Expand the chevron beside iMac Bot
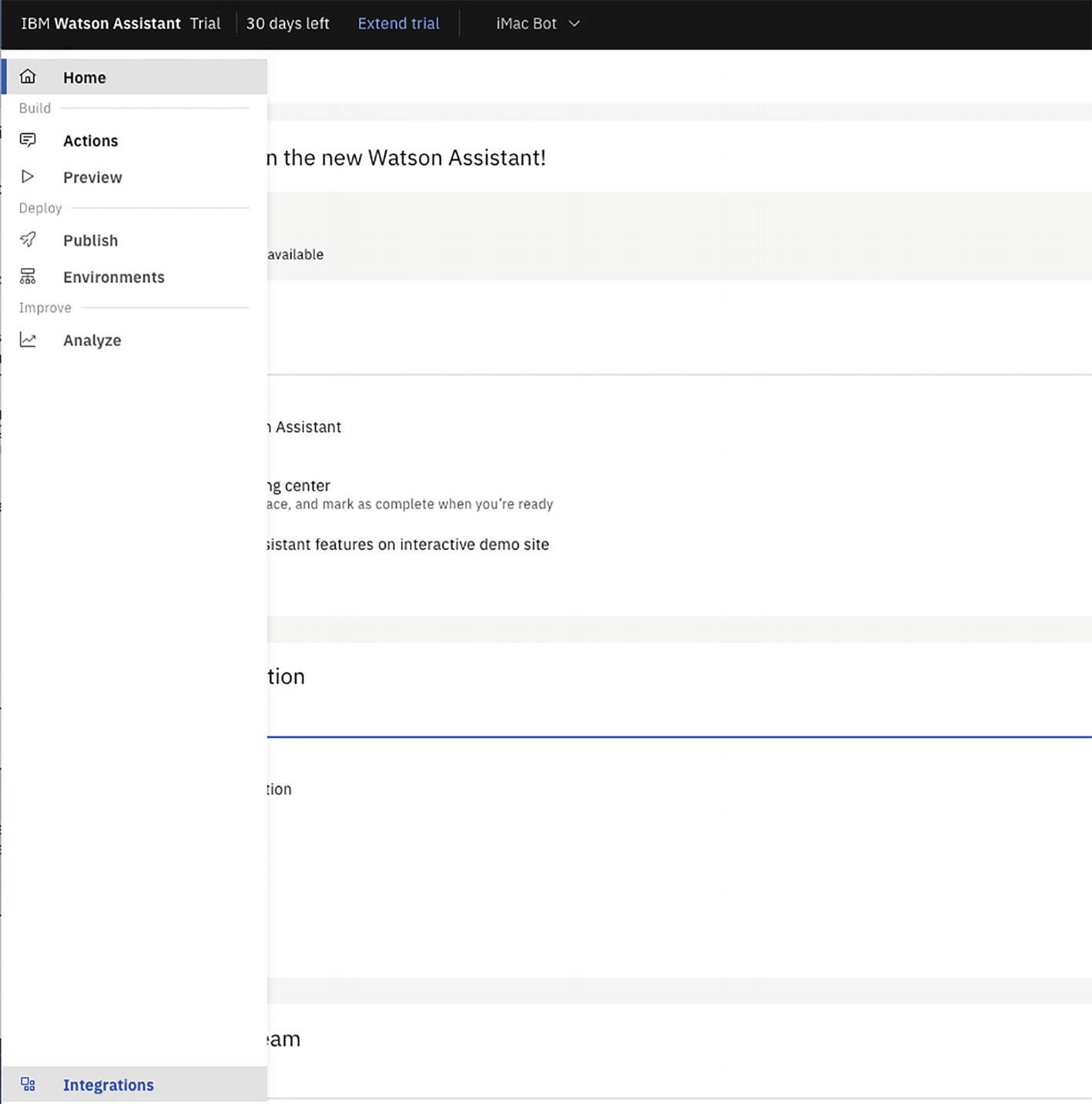The image size is (1092, 1104). point(574,24)
